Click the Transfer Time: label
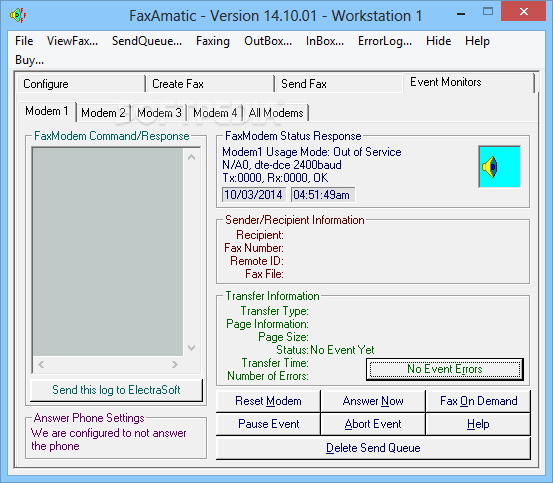553x483 pixels. 275,363
